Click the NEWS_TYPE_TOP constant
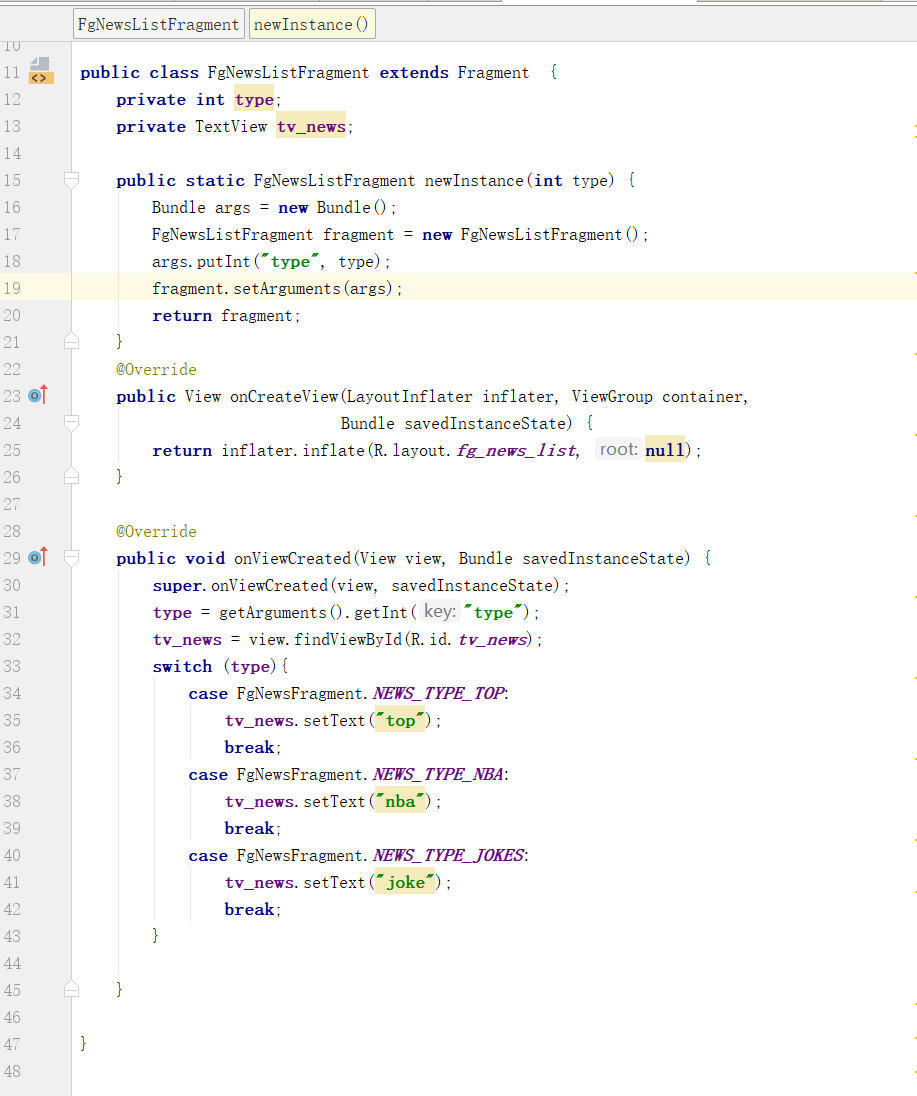The image size is (917, 1096). click(x=439, y=693)
